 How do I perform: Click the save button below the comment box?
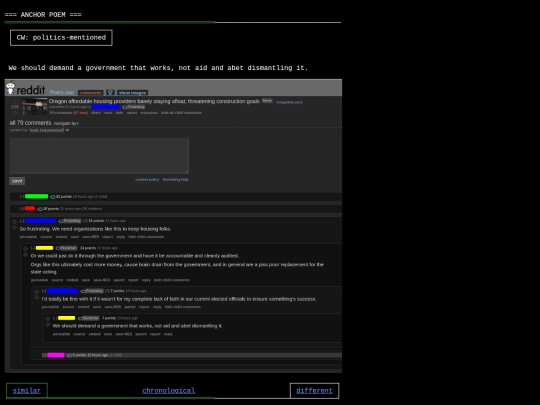[x=17, y=181]
